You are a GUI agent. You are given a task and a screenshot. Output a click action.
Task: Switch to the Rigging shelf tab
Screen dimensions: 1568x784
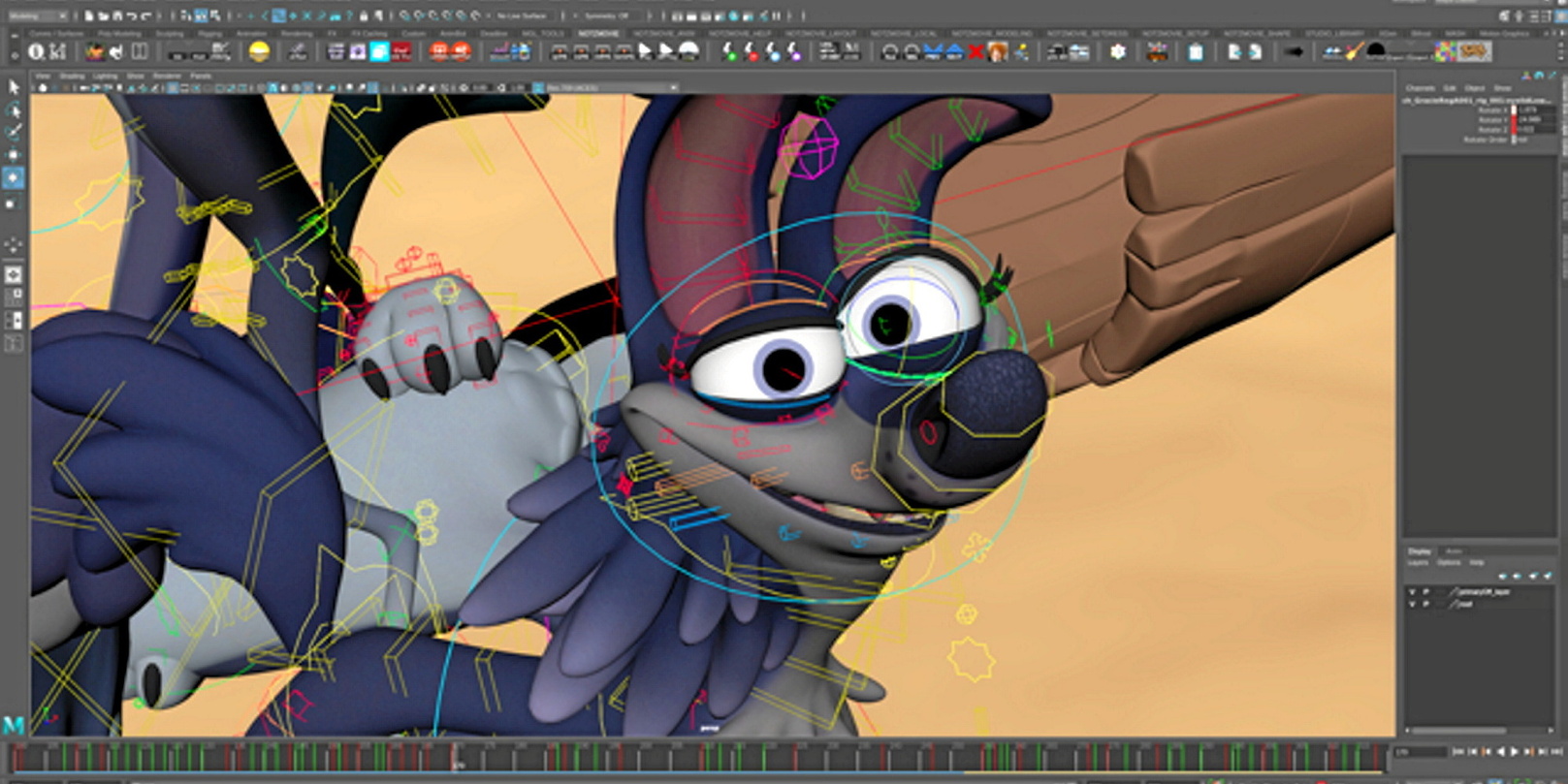click(x=209, y=34)
